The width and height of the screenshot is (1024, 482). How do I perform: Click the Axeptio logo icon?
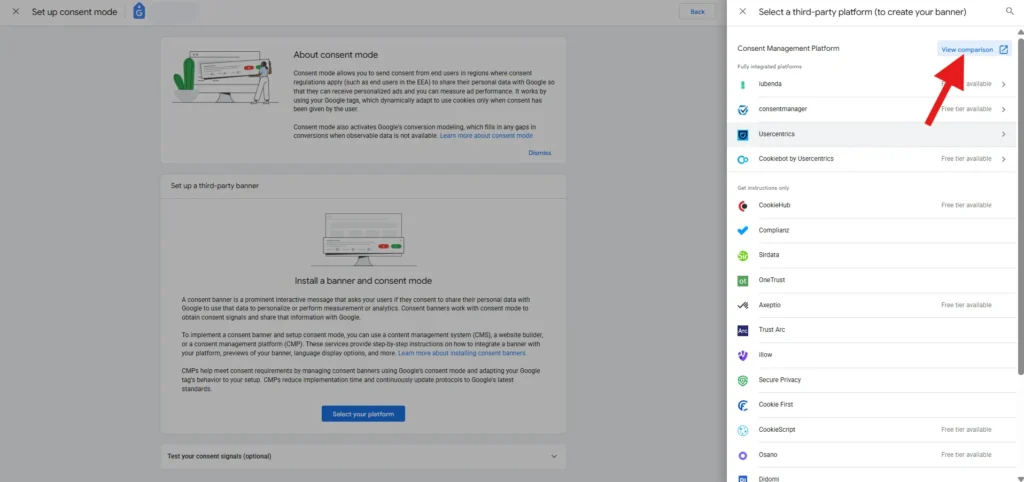point(743,306)
